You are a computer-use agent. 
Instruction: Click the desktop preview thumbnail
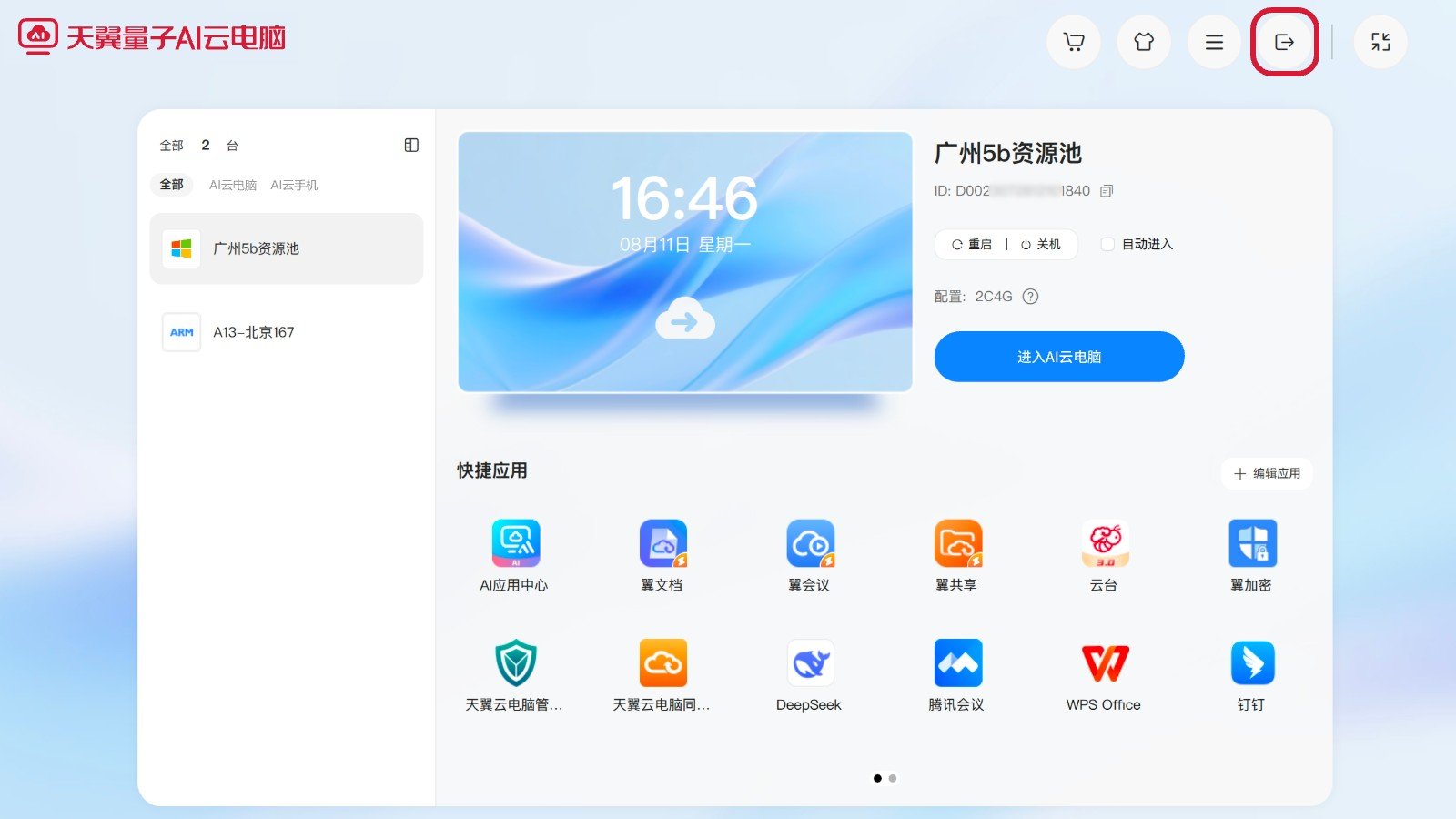click(685, 262)
